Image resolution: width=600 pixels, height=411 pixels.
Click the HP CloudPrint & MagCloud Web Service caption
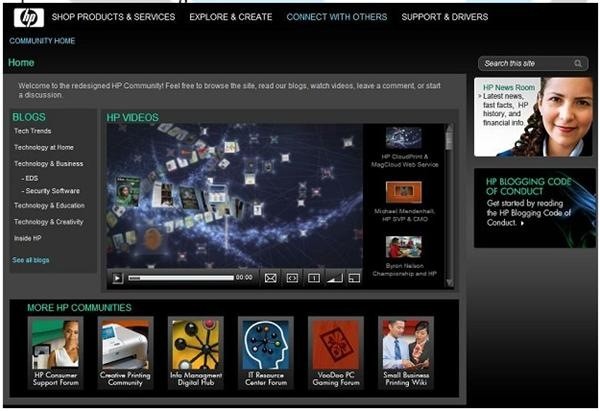pyautogui.click(x=404, y=161)
